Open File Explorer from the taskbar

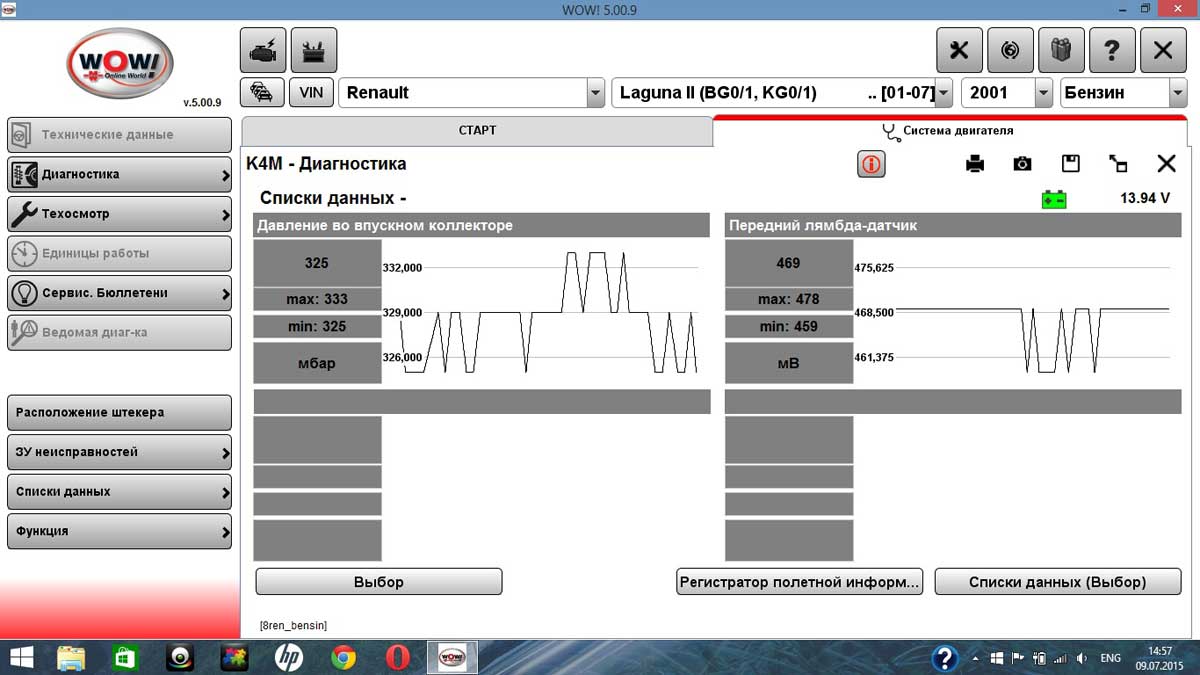71,658
